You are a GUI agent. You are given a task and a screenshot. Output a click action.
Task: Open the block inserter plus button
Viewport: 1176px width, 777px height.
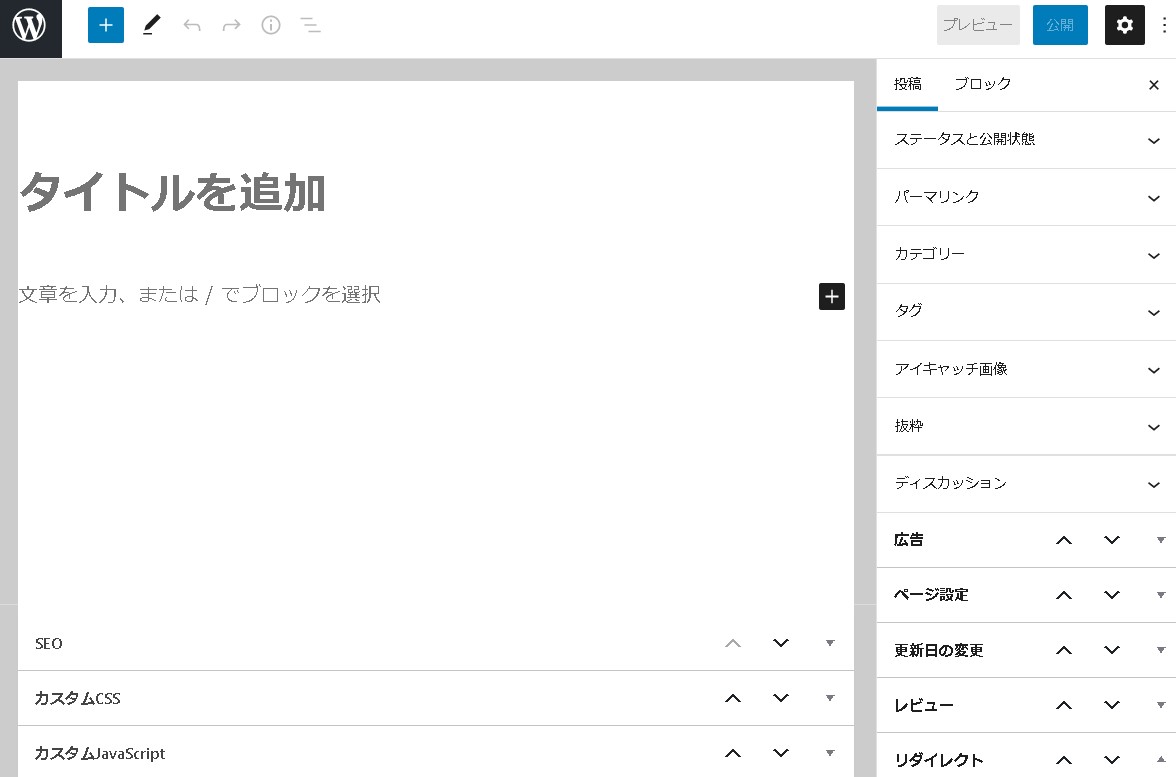point(106,25)
